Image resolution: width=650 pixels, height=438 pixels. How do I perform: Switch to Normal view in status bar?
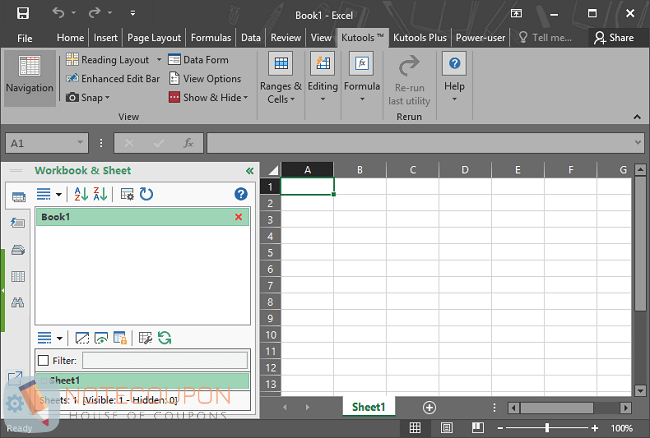pyautogui.click(x=415, y=428)
